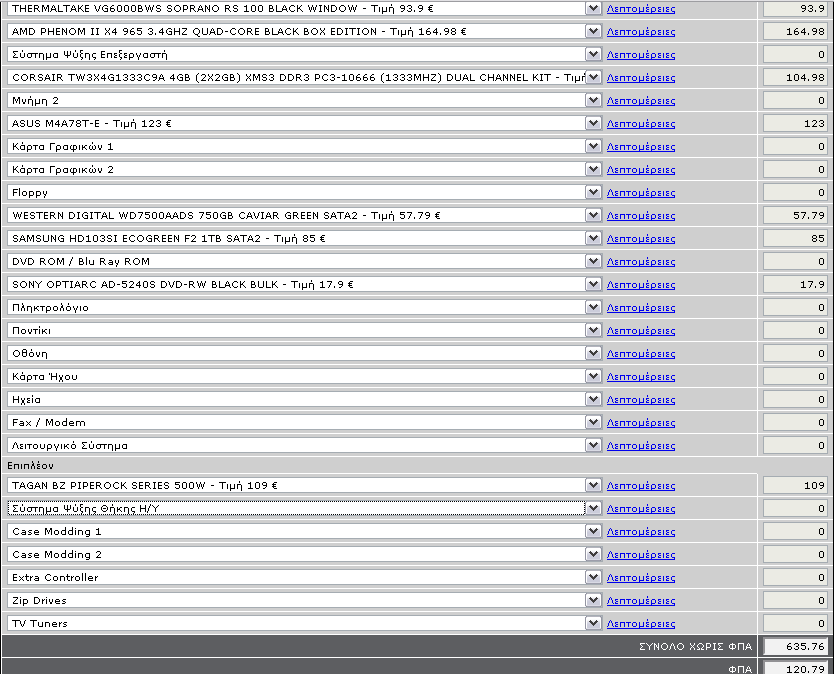Open the Case Modding 1 dropdown
This screenshot has height=674, width=834.
pyautogui.click(x=304, y=531)
